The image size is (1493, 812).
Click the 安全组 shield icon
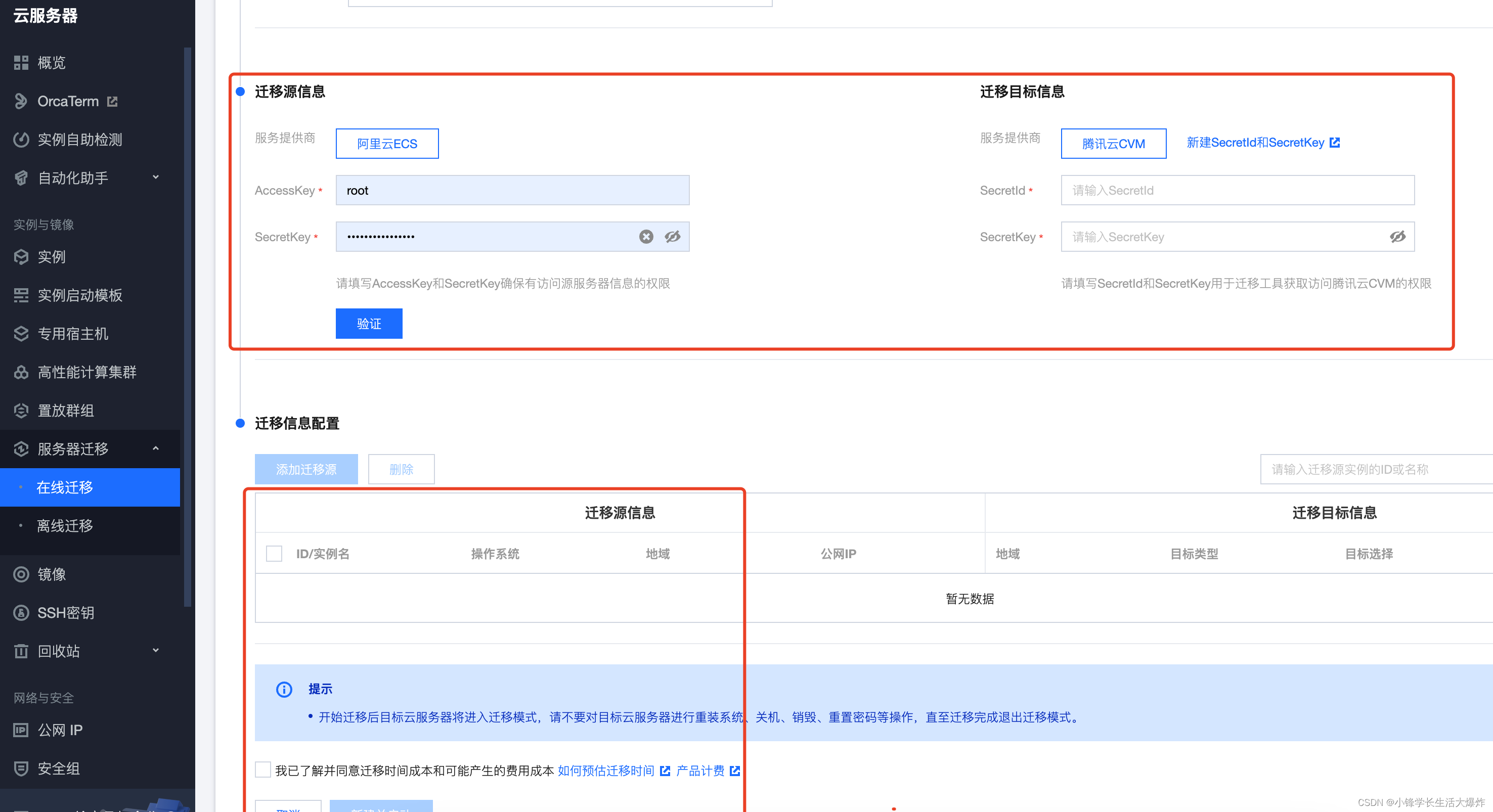pos(21,768)
